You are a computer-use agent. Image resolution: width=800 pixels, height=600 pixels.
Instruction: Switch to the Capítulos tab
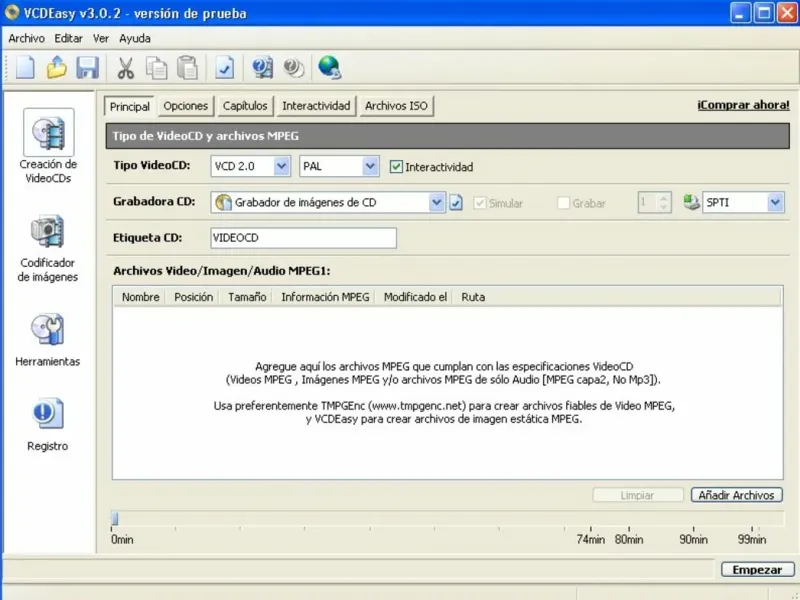[x=245, y=106]
